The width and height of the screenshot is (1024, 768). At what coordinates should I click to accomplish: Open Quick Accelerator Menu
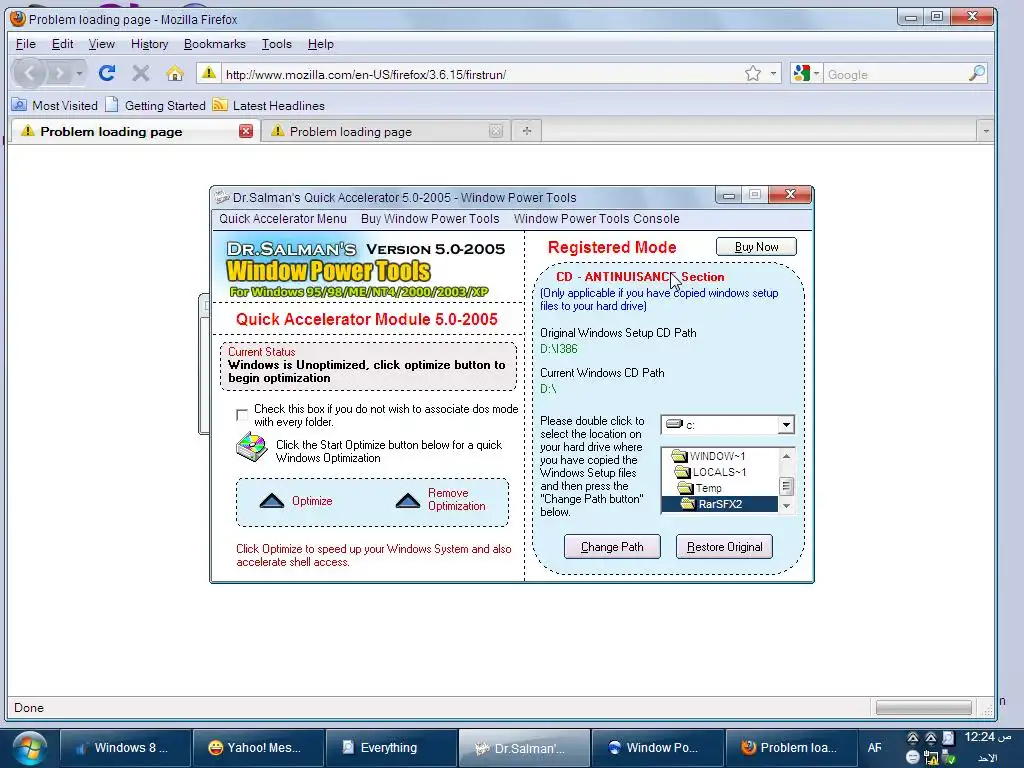[283, 219]
